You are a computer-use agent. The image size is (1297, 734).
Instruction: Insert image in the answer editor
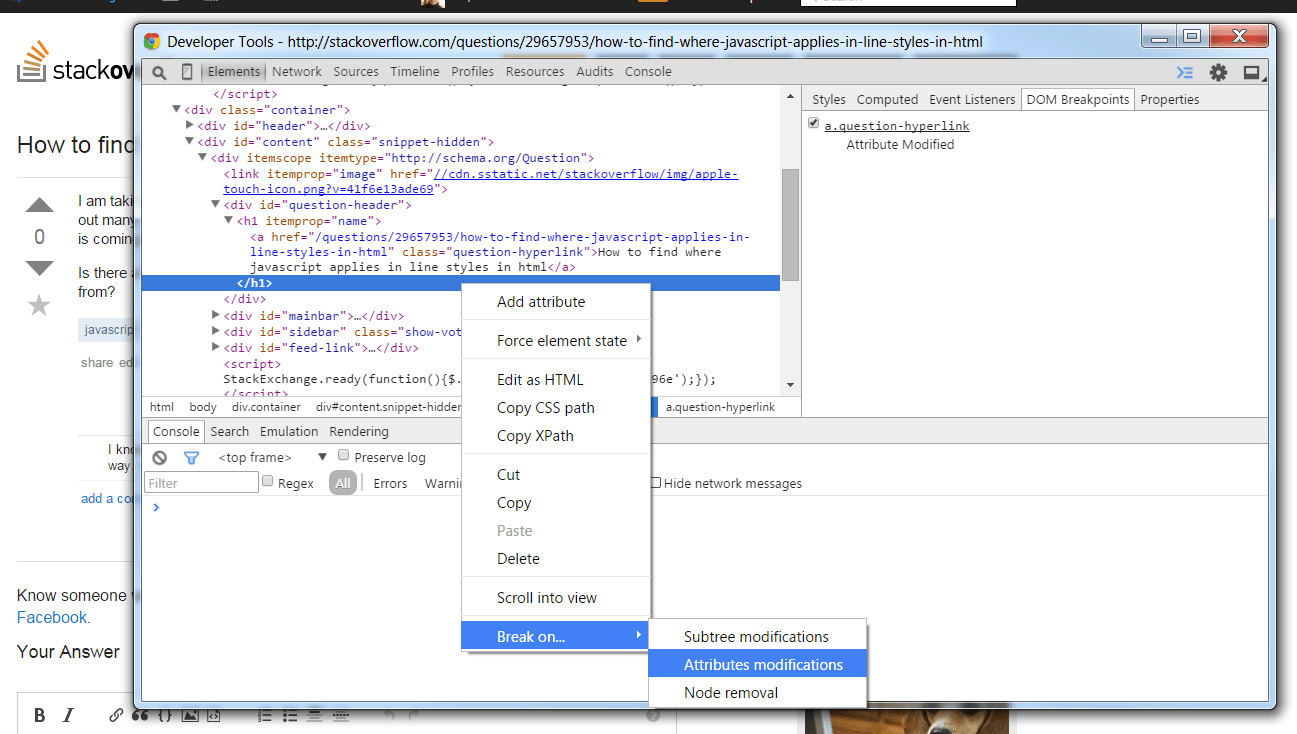(x=189, y=715)
